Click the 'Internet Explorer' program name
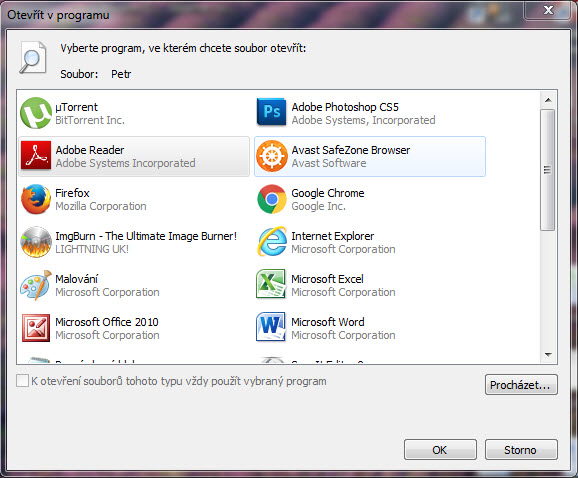 click(x=332, y=236)
